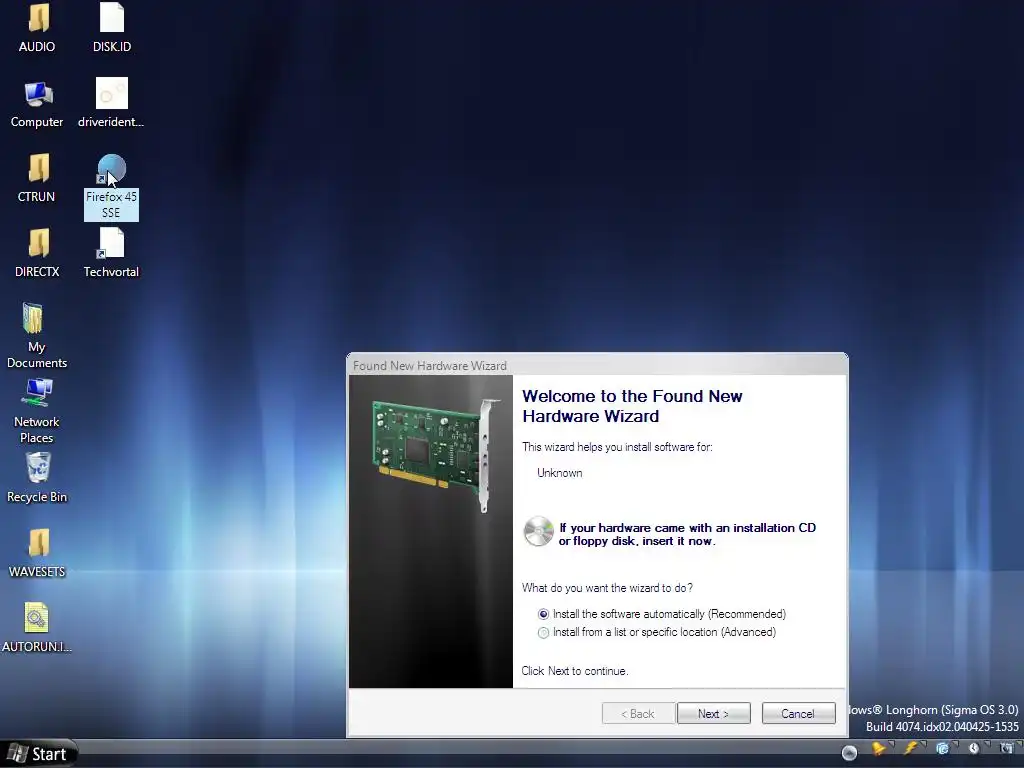The width and height of the screenshot is (1024, 768).
Task: Click 'Welcome to the Found New Hardware Wizard' heading
Action: click(632, 406)
